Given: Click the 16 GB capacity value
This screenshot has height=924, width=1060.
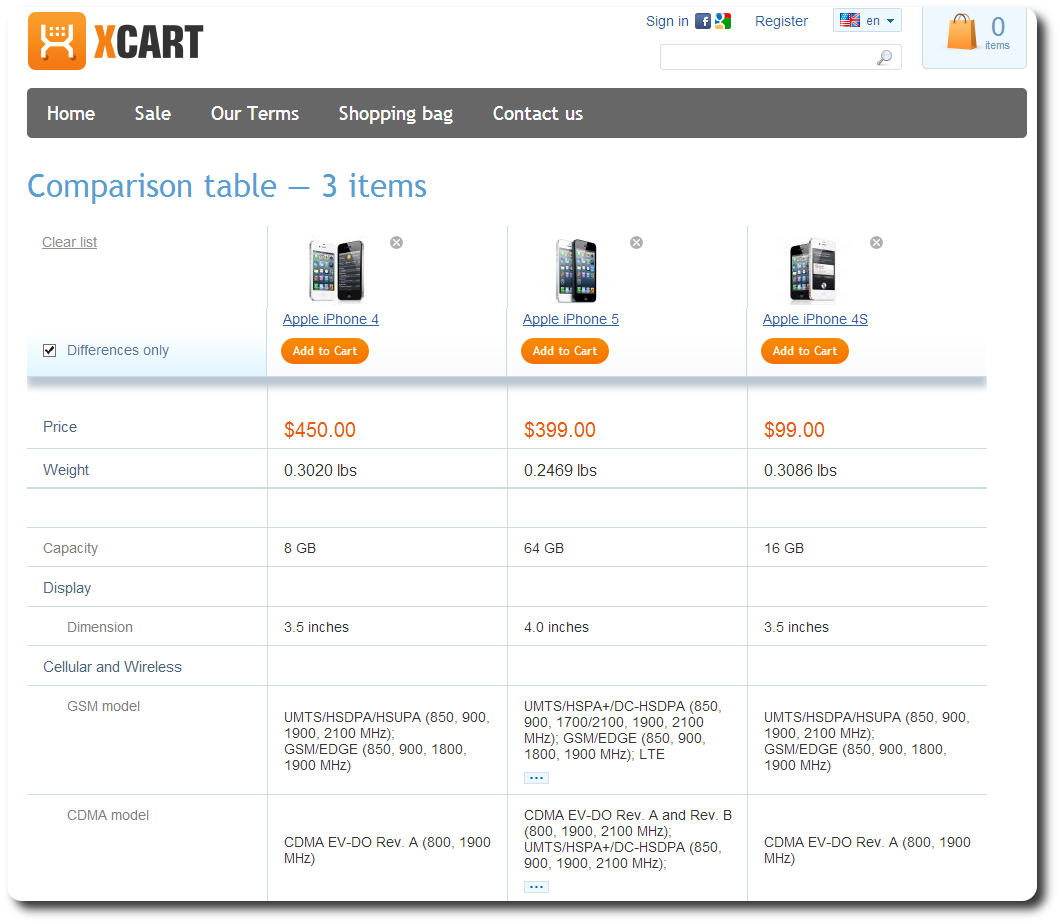Looking at the screenshot, I should point(784,548).
